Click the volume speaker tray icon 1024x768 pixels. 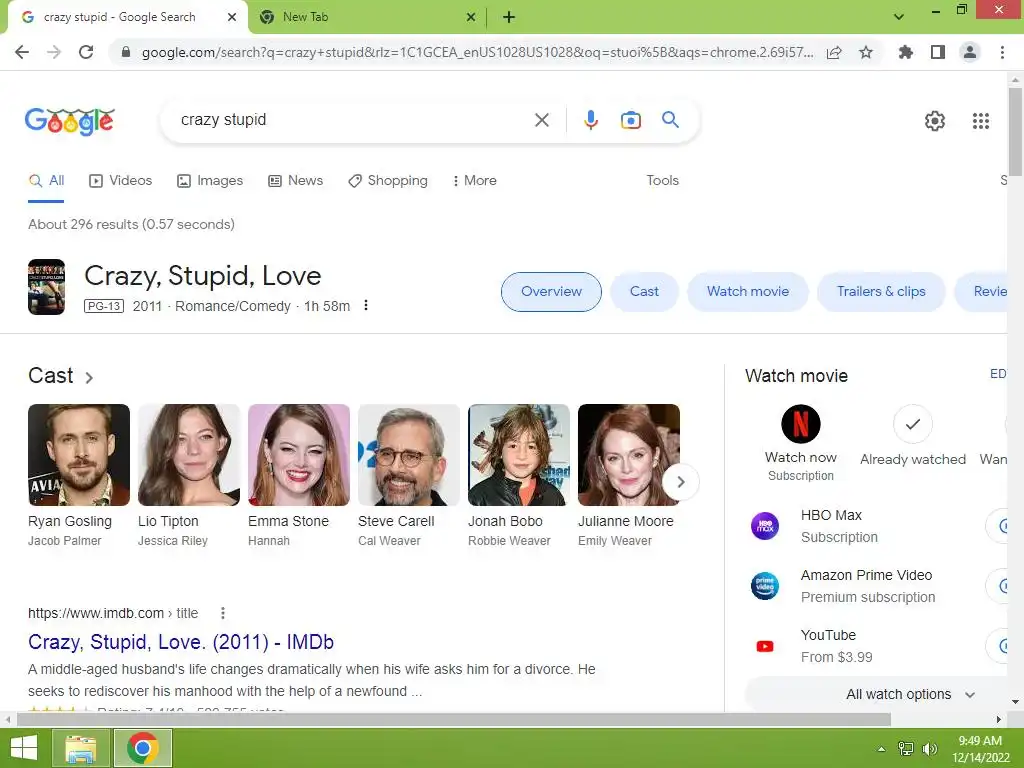(929, 748)
